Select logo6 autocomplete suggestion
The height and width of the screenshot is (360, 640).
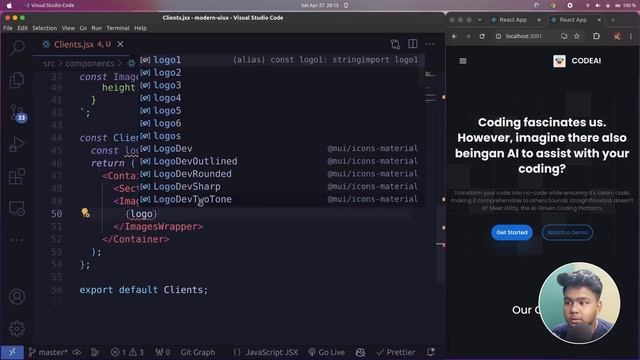point(282,123)
